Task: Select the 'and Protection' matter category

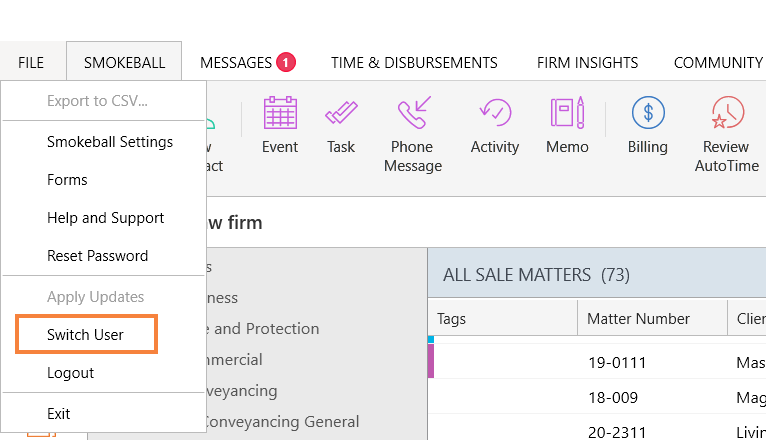Action: [263, 329]
